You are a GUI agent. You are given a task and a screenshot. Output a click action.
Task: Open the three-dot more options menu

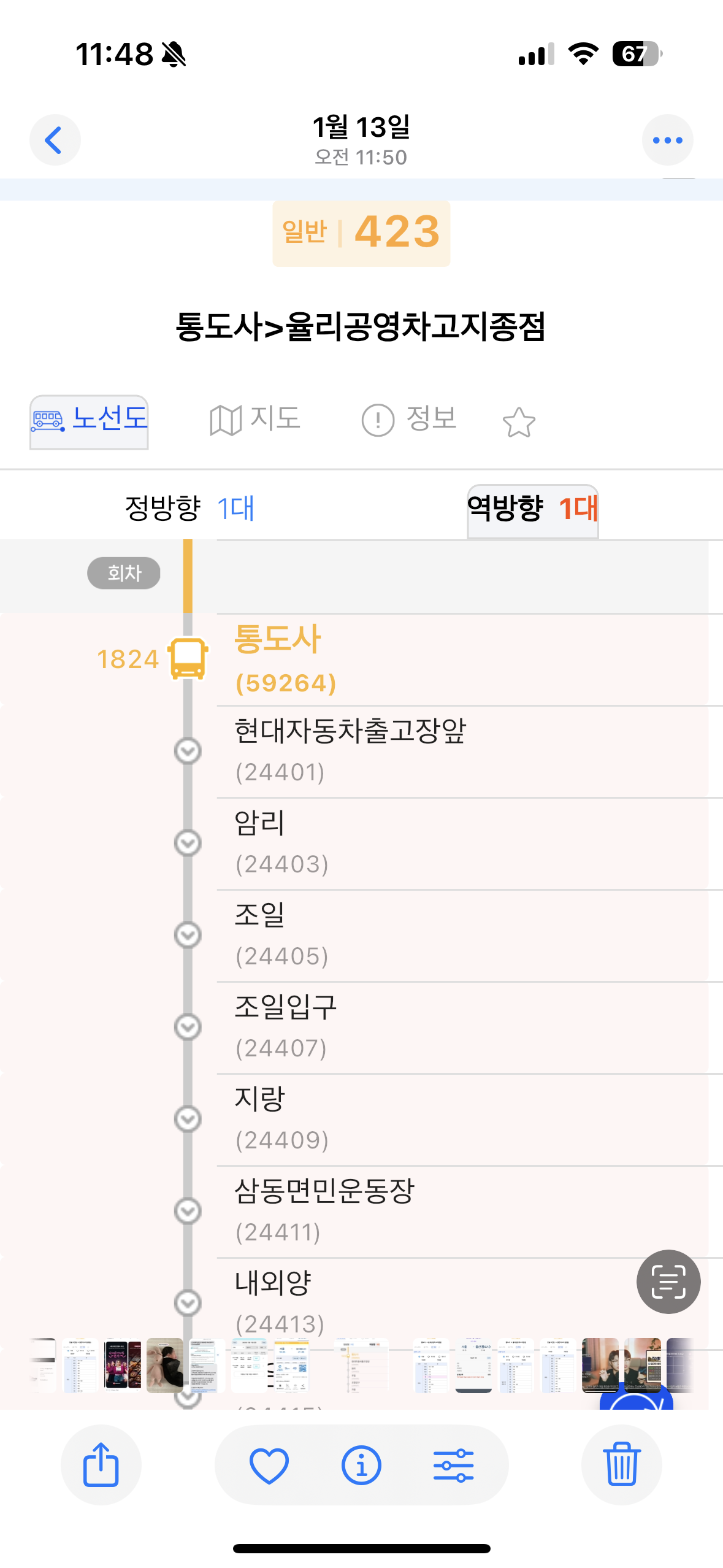point(667,140)
